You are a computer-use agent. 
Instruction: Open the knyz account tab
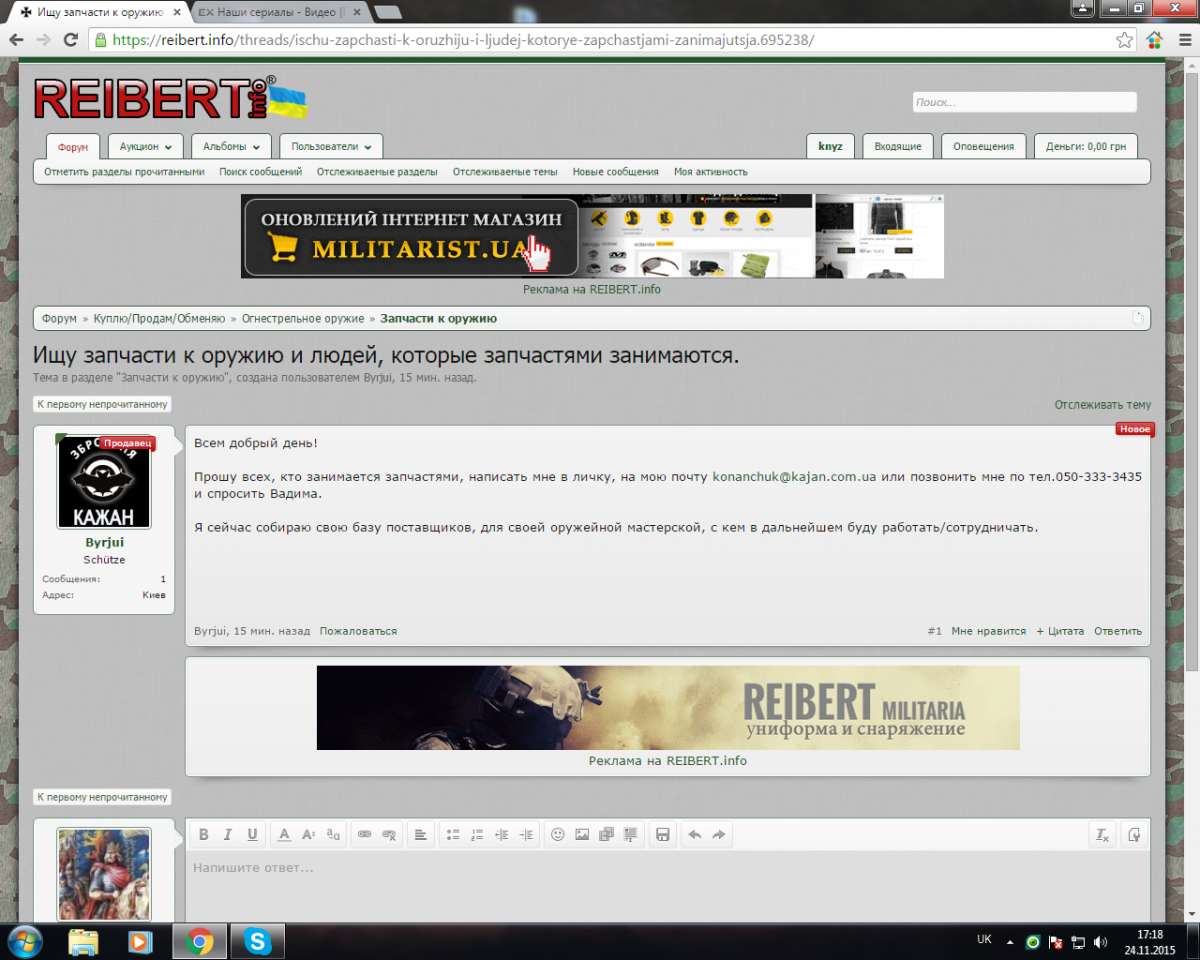[830, 146]
